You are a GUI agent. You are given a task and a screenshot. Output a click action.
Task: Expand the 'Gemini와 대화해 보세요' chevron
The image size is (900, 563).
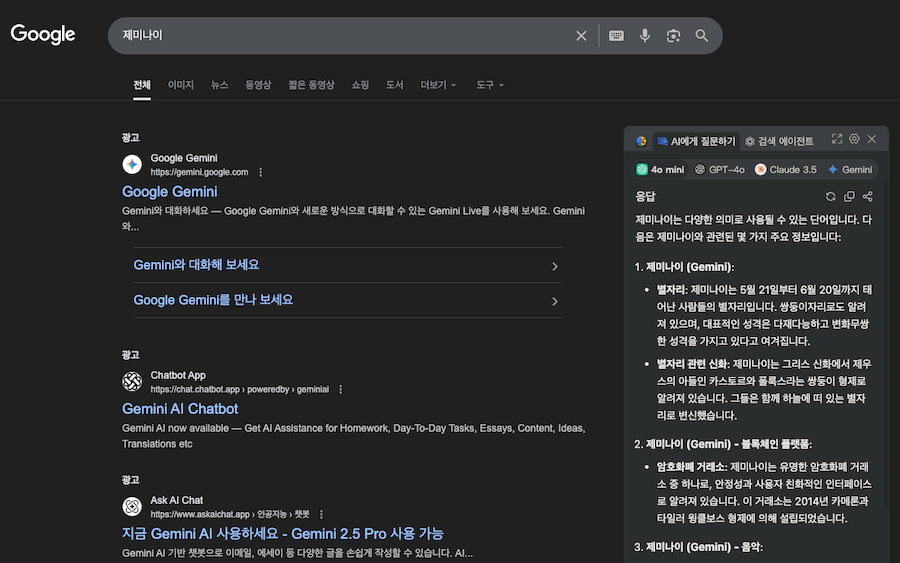(554, 266)
